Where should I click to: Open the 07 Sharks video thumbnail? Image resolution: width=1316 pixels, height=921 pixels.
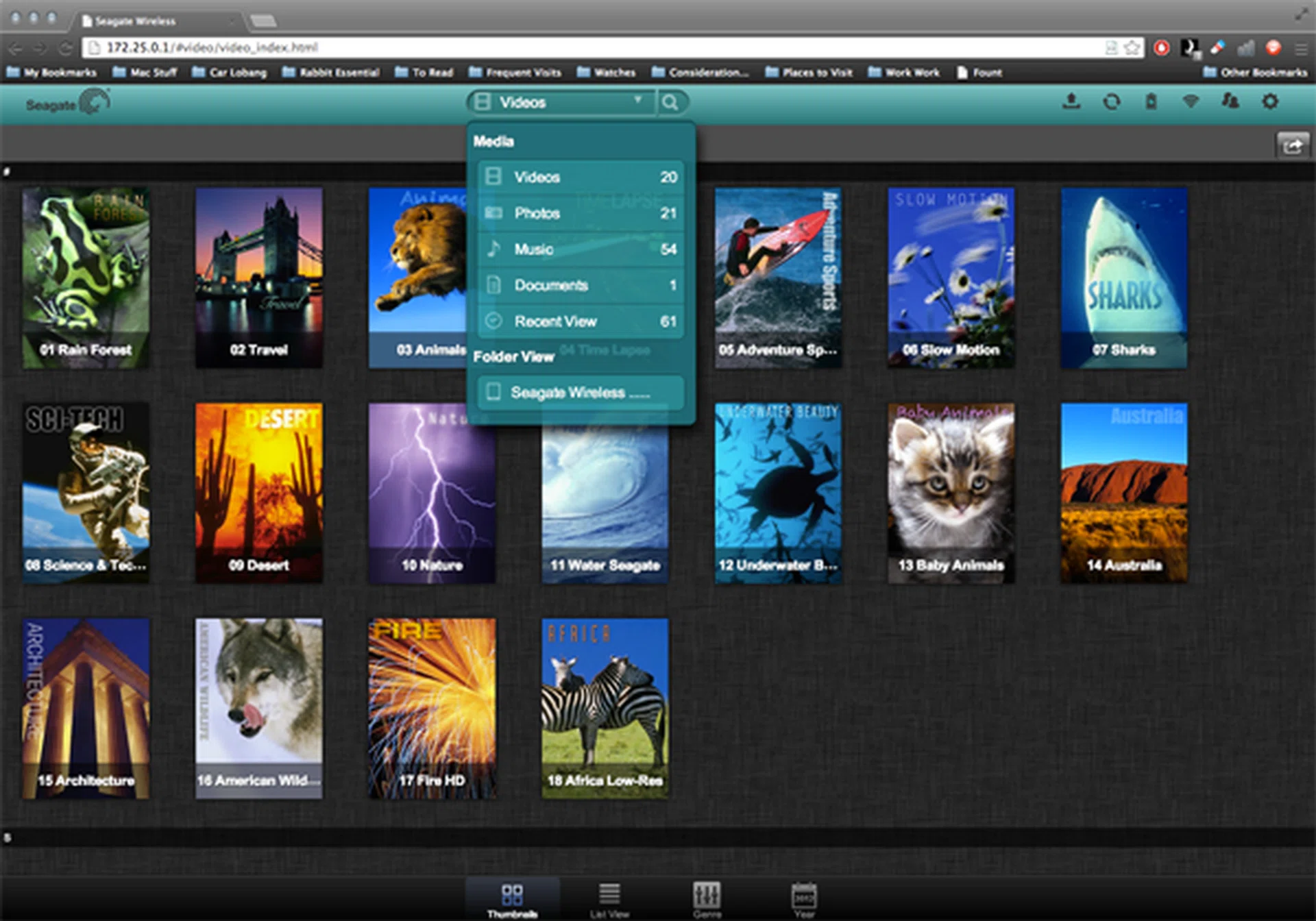click(x=1123, y=278)
